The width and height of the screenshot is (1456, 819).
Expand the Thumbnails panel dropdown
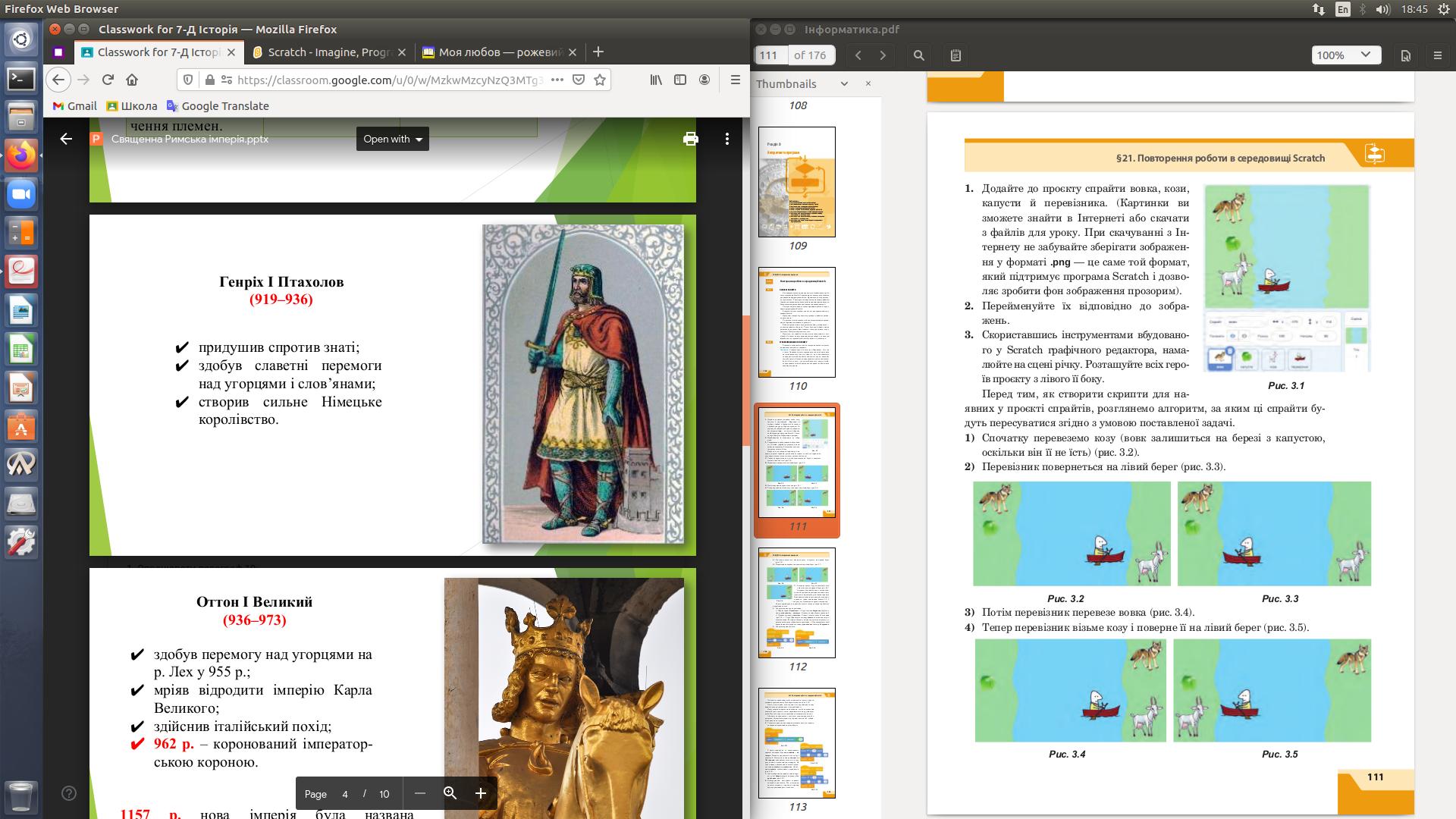[844, 84]
